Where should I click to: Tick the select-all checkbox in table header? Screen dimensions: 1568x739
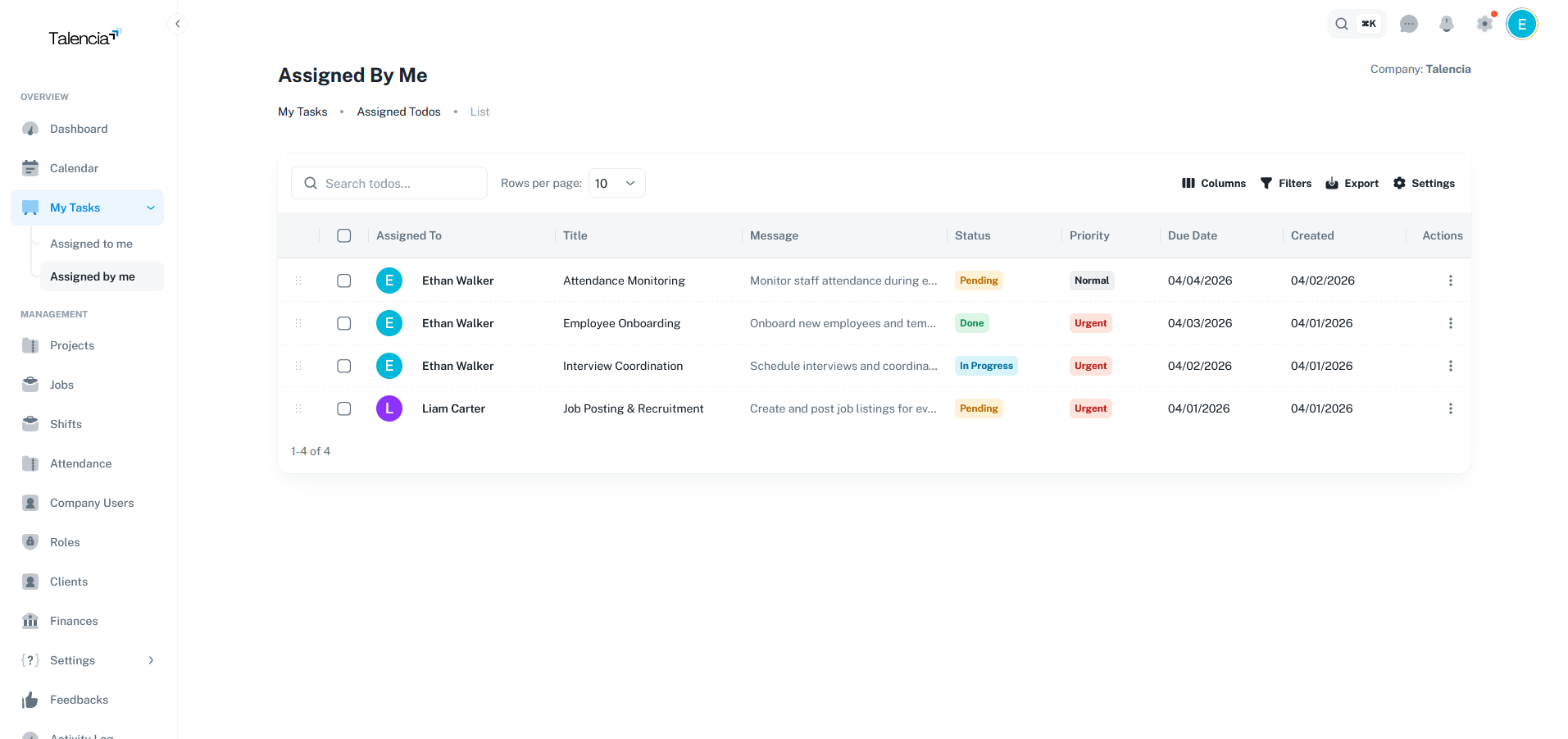pos(344,235)
